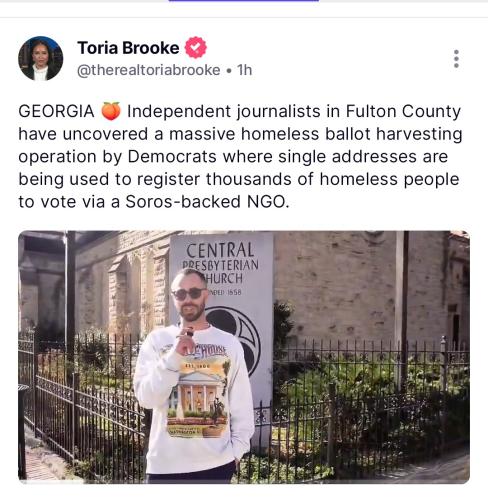Open the @therealtoriabrooke handle
This screenshot has width=488, height=500.
point(149,70)
